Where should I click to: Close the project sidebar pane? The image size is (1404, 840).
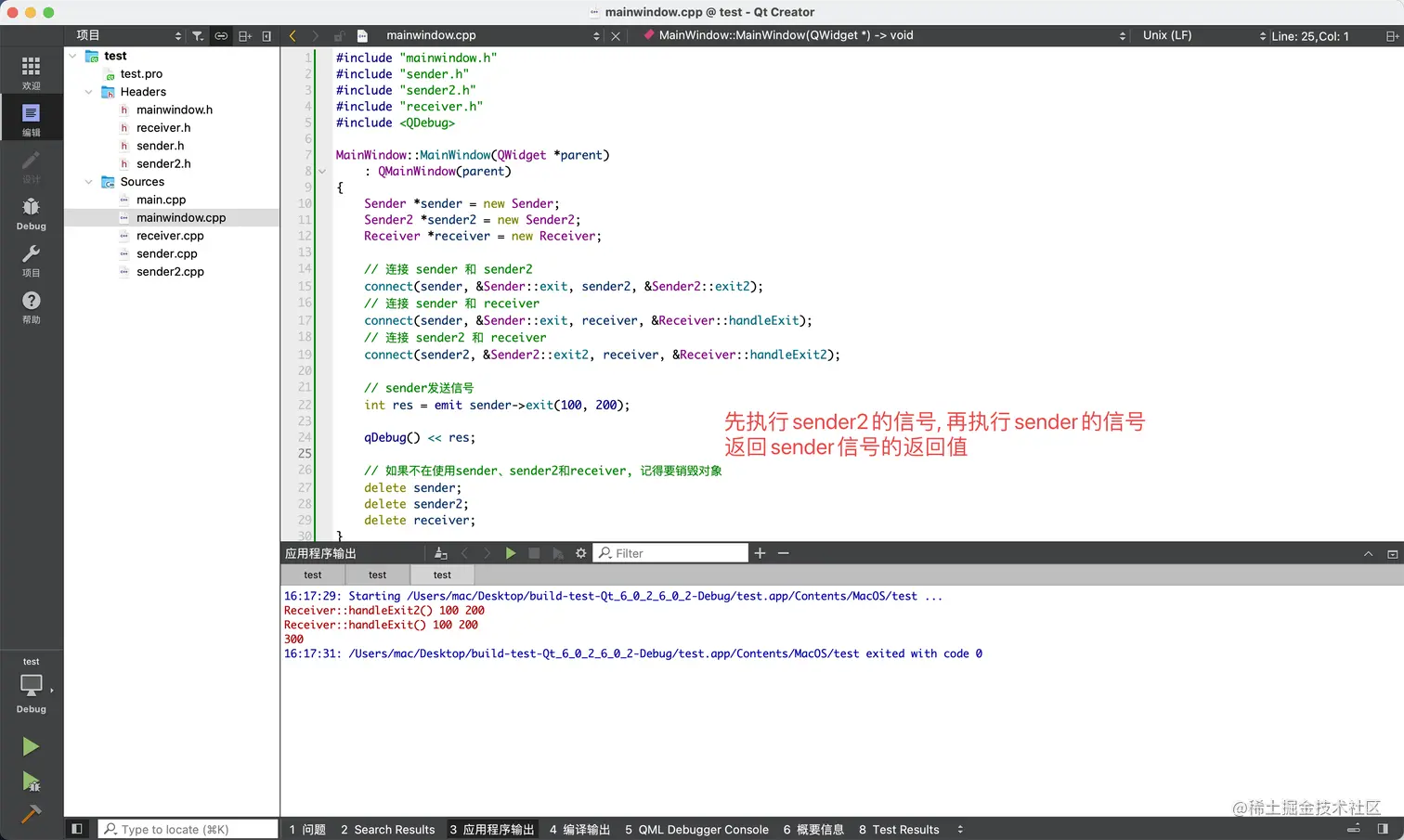tap(266, 36)
